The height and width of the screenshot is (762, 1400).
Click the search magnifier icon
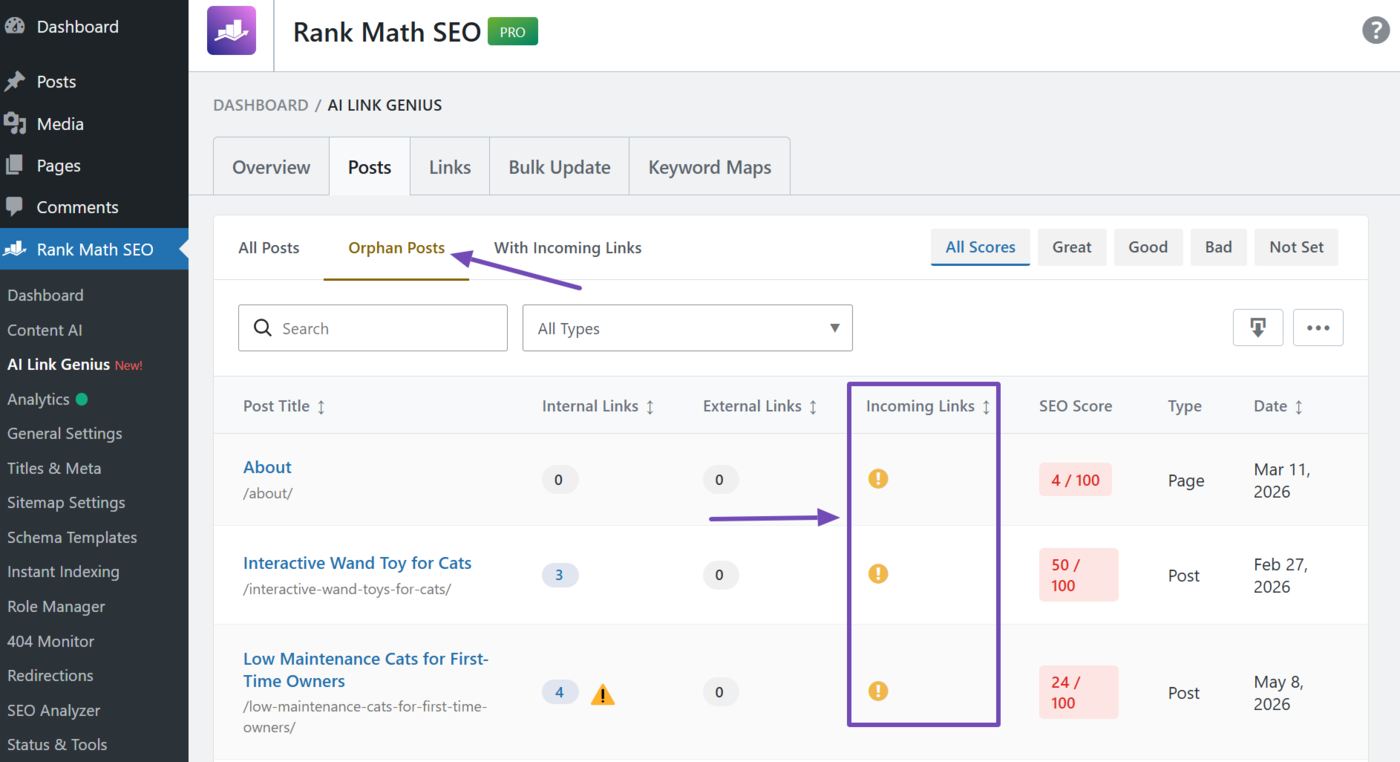[263, 328]
